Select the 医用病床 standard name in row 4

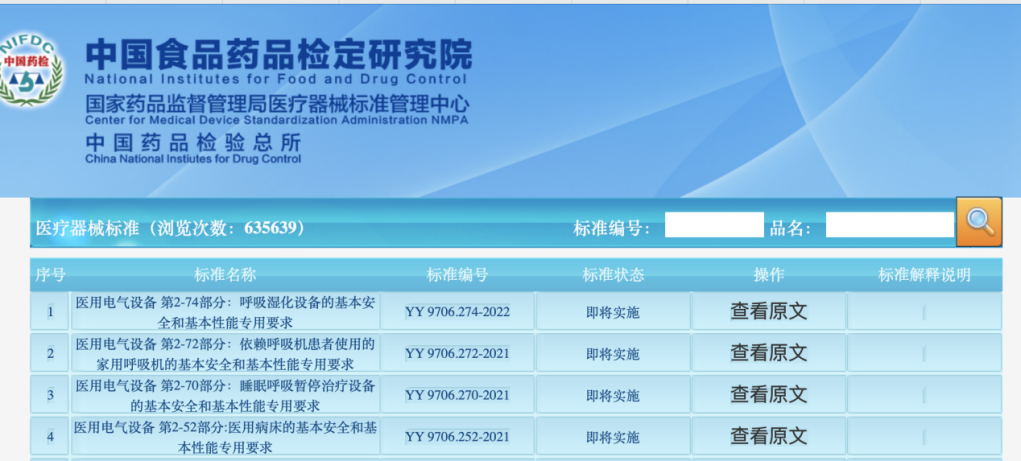pyautogui.click(x=225, y=437)
